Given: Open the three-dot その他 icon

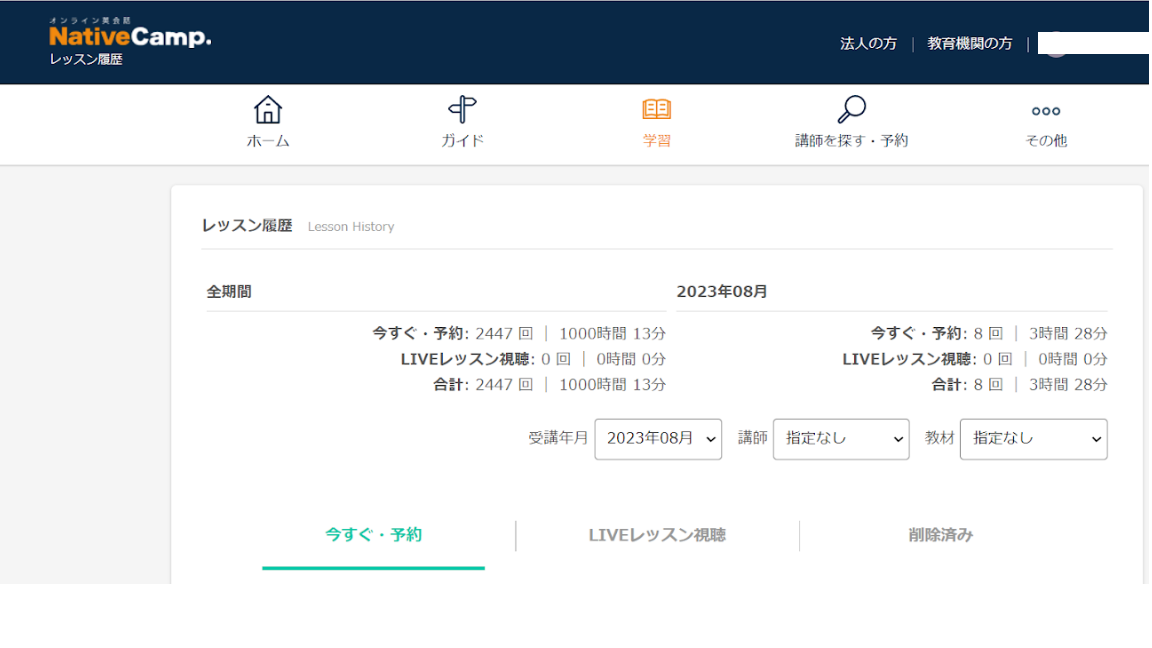Looking at the screenshot, I should pos(1045,111).
